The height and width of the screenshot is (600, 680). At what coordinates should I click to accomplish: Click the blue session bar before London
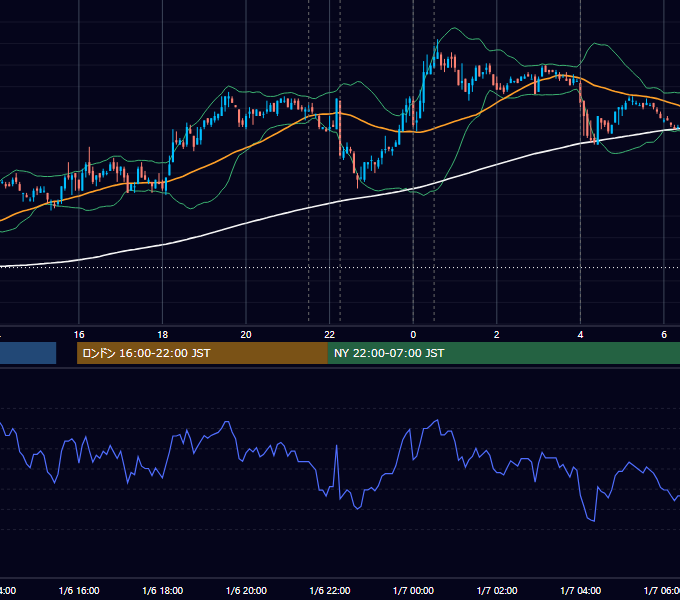(x=28, y=353)
